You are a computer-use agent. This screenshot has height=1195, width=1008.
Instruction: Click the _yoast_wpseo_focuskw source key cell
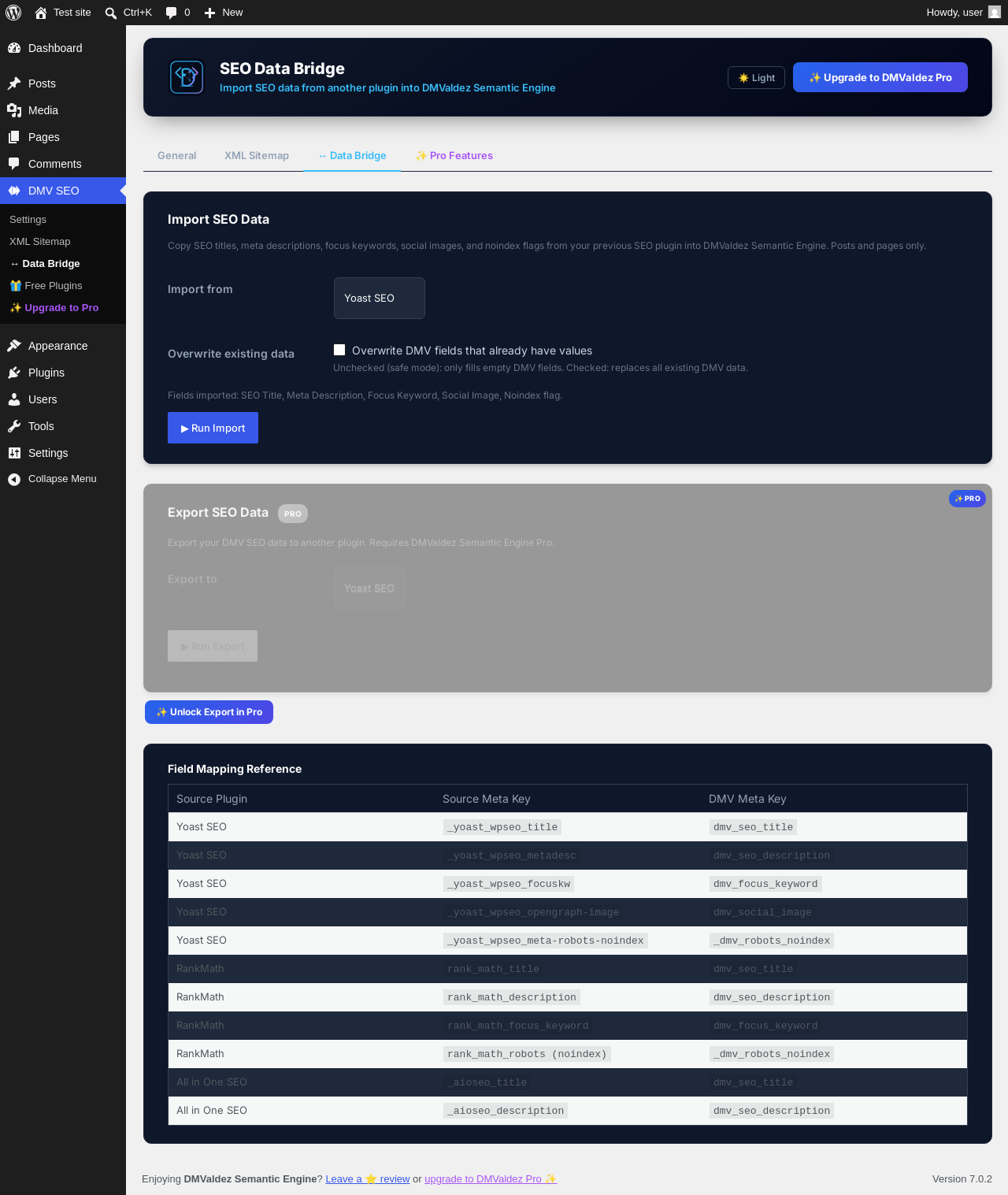tap(509, 884)
